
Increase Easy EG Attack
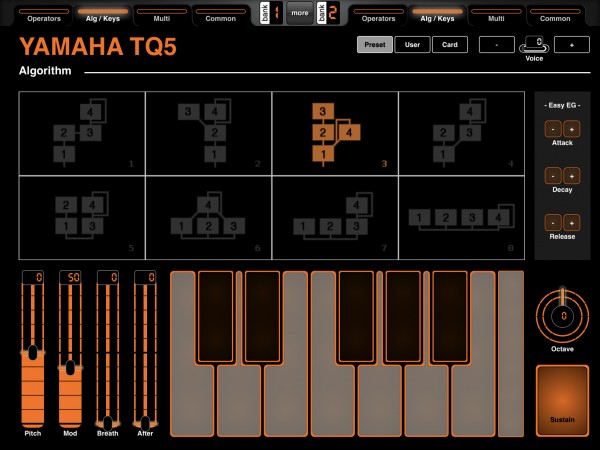pos(572,129)
